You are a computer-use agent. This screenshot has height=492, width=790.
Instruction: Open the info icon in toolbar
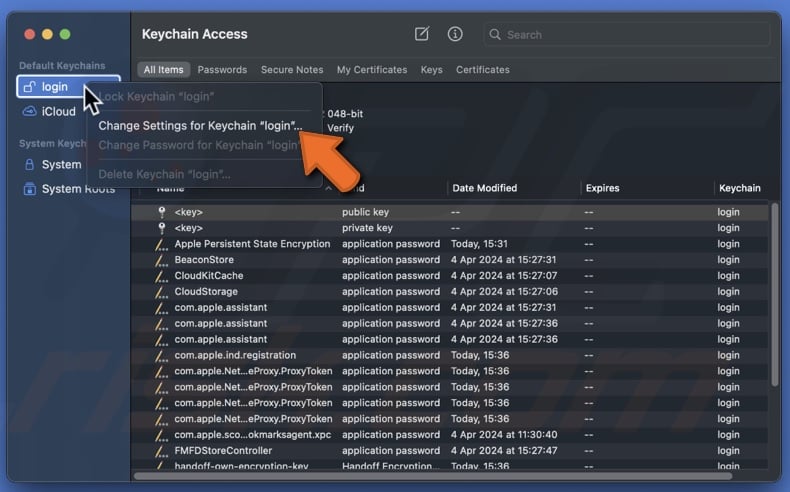[455, 34]
